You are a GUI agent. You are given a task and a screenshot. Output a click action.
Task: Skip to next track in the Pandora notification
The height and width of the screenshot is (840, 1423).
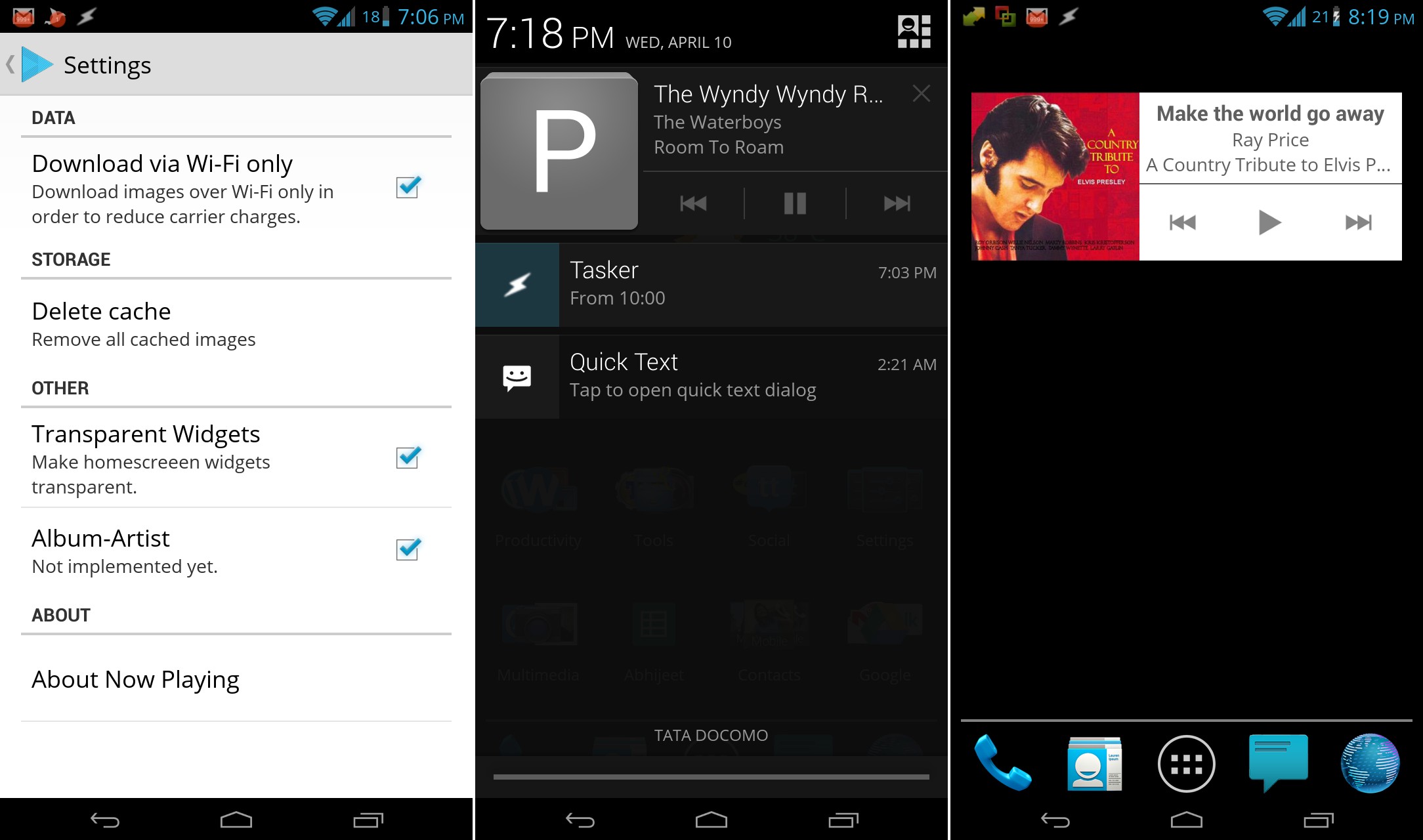coord(897,203)
